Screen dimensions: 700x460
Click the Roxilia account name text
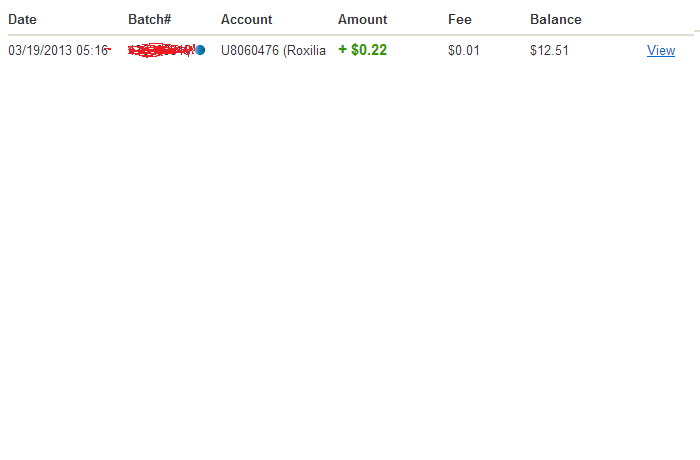[306, 50]
